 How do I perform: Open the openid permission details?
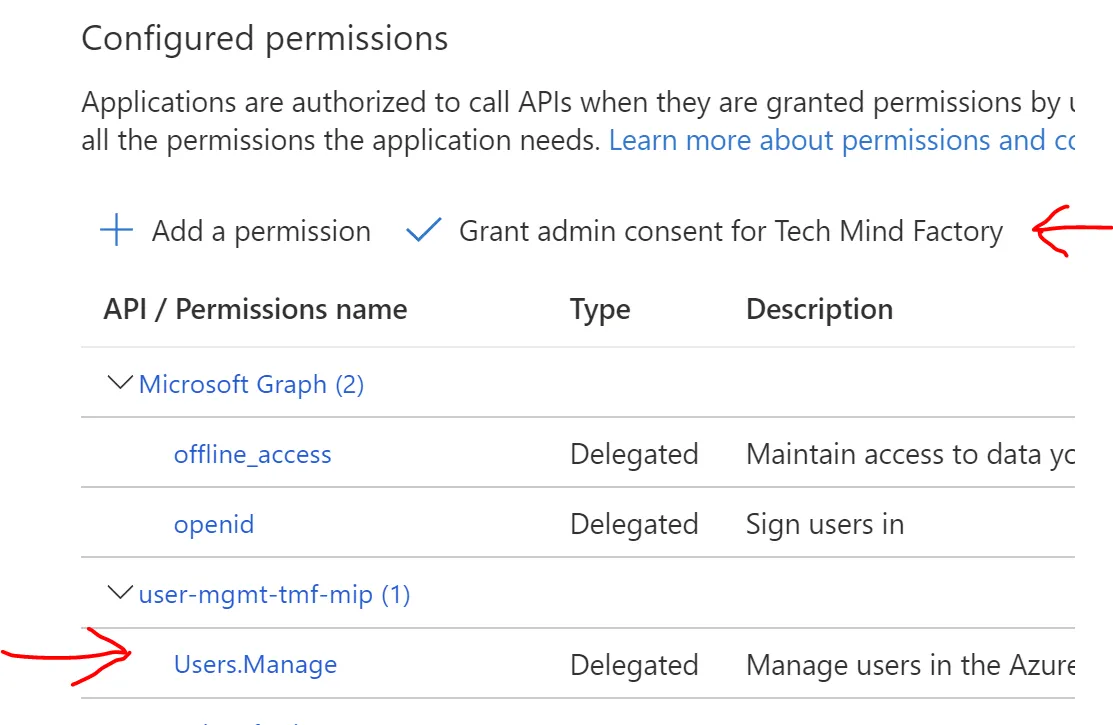pyautogui.click(x=213, y=524)
